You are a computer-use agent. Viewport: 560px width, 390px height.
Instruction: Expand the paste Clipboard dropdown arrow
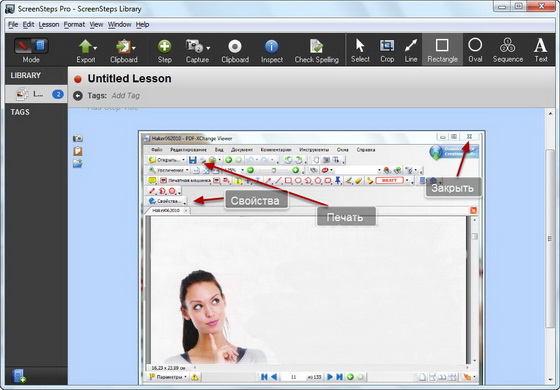click(x=134, y=48)
